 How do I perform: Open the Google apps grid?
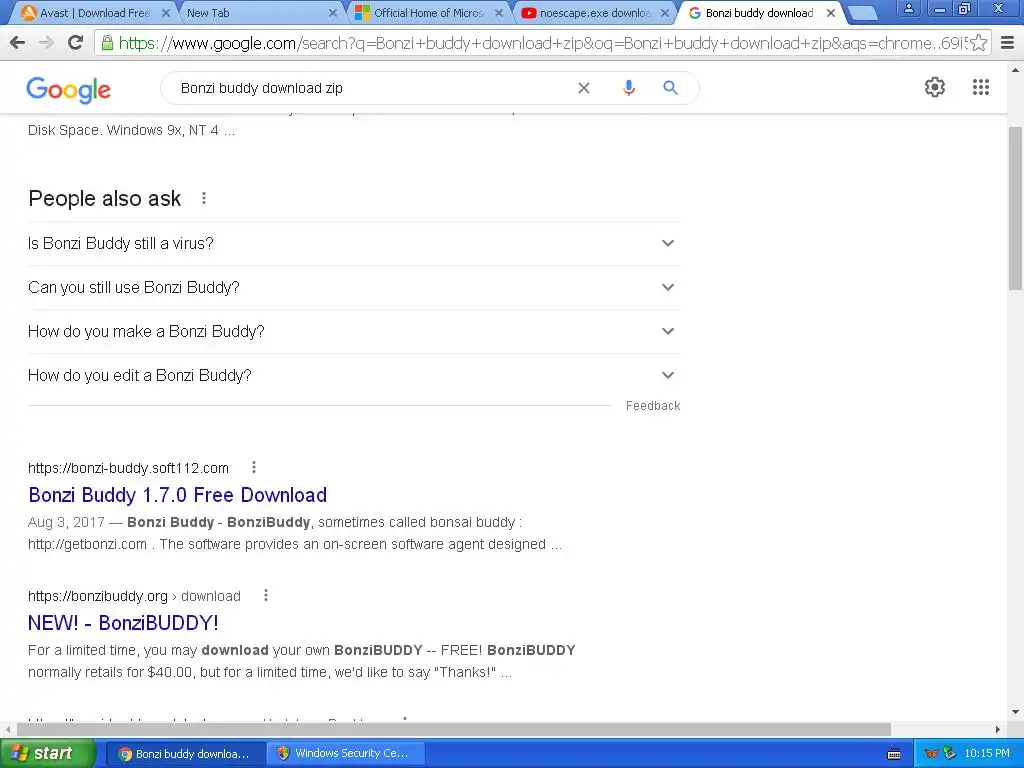pyautogui.click(x=981, y=87)
